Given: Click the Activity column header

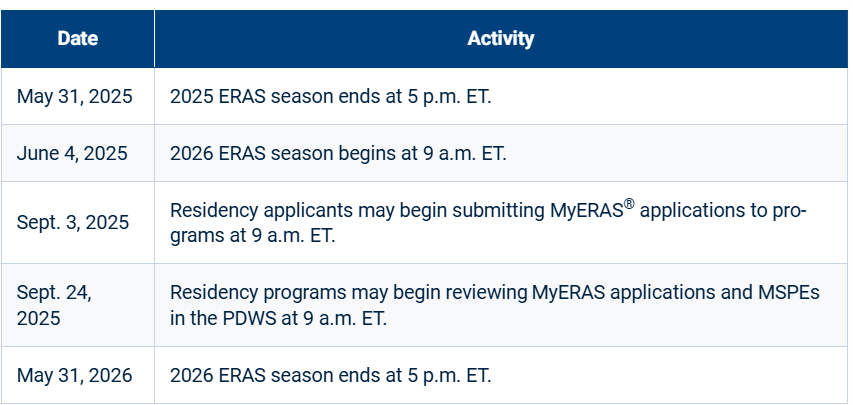Looking at the screenshot, I should pyautogui.click(x=500, y=39).
